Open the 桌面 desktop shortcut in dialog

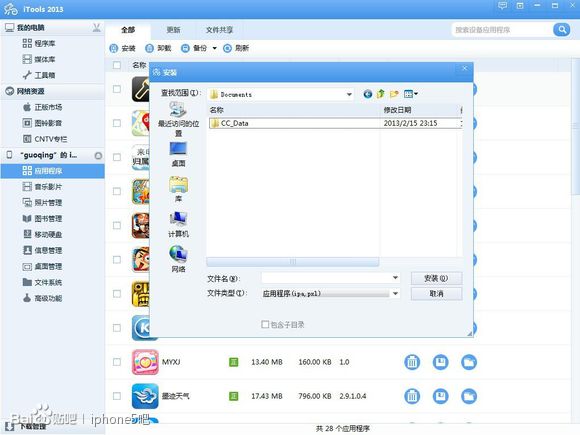(178, 154)
